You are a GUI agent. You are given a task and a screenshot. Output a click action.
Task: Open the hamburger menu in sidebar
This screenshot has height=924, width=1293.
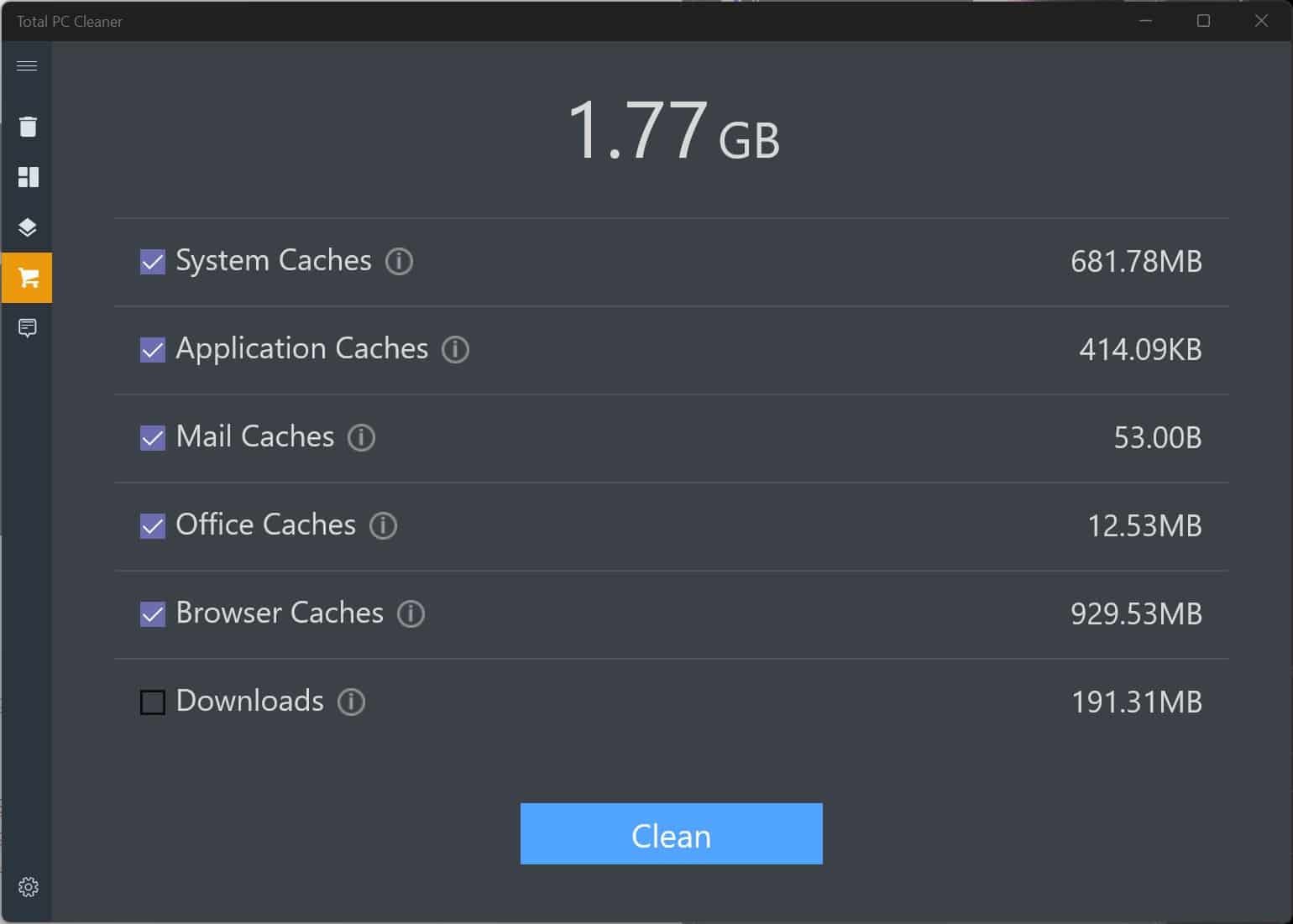tap(27, 66)
